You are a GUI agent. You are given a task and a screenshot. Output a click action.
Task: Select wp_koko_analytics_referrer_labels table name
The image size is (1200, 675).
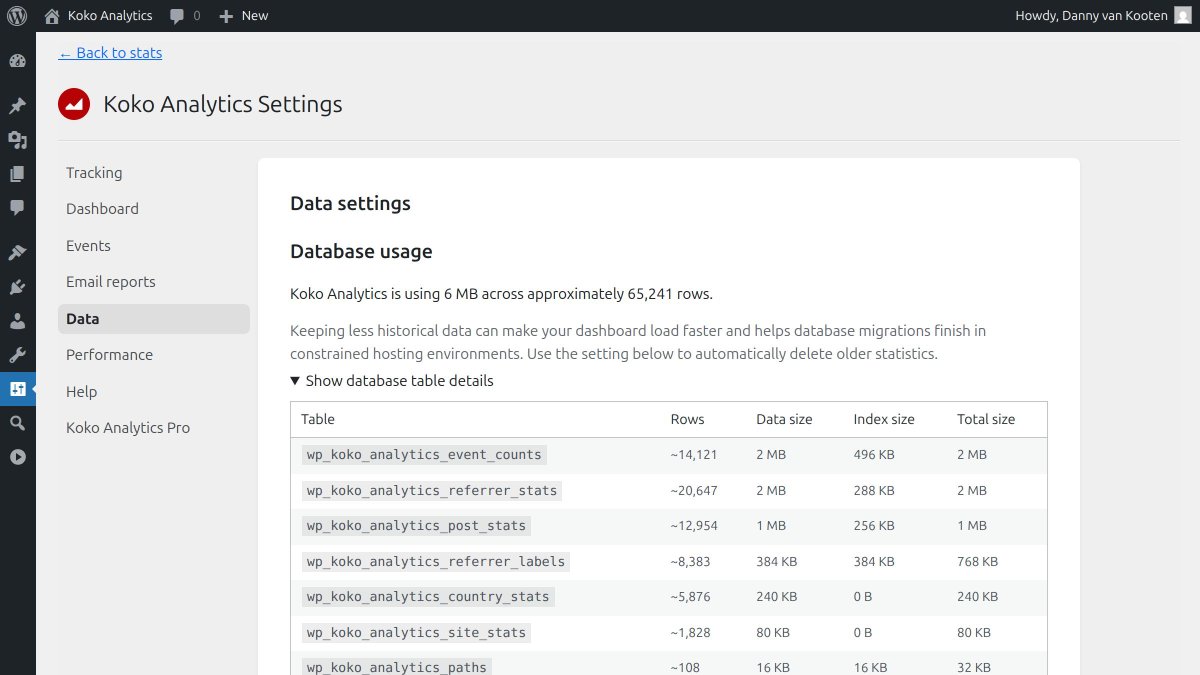tap(436, 562)
